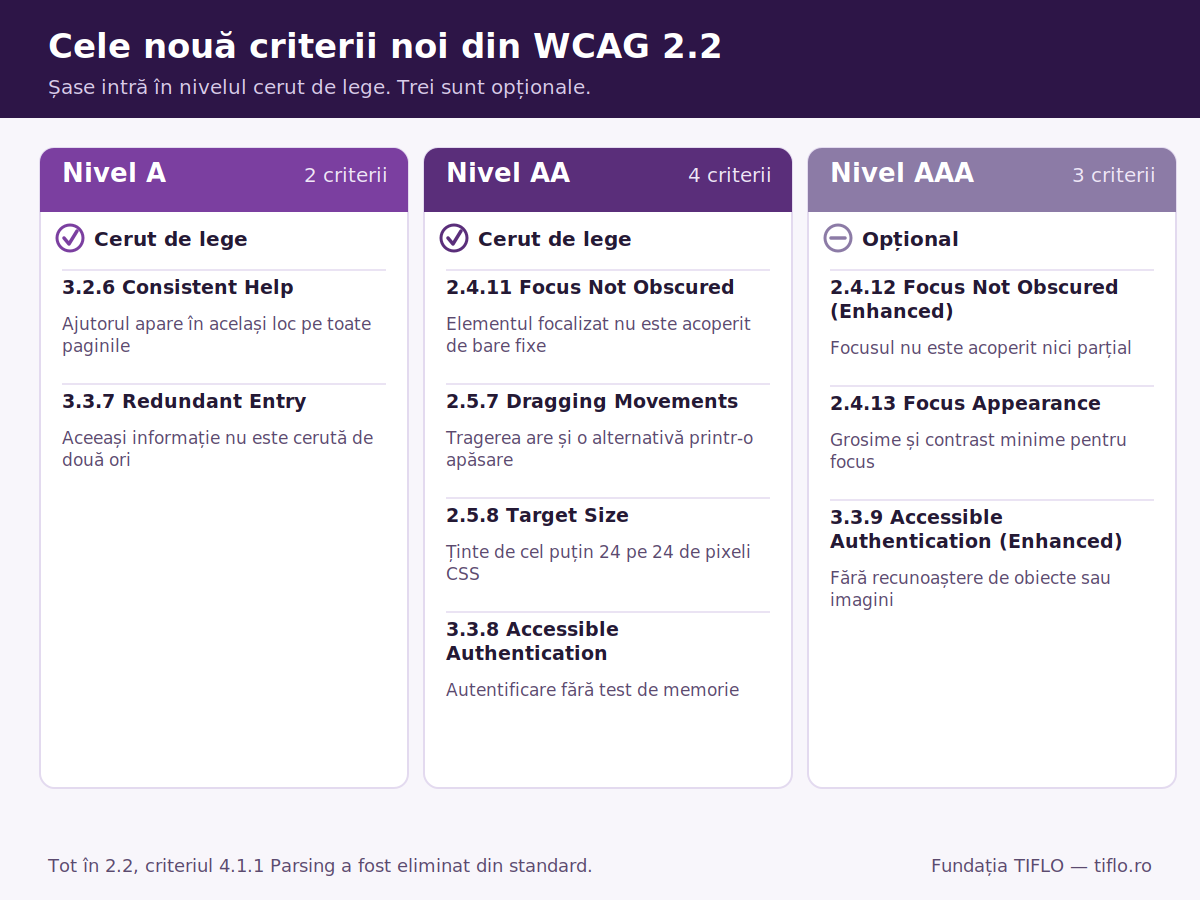
Task: Click description 'Ajutorul apare în același loc'
Action: (216, 335)
